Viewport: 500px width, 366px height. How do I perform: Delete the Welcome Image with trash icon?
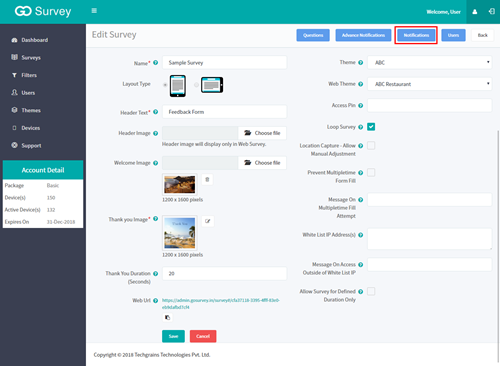207,179
